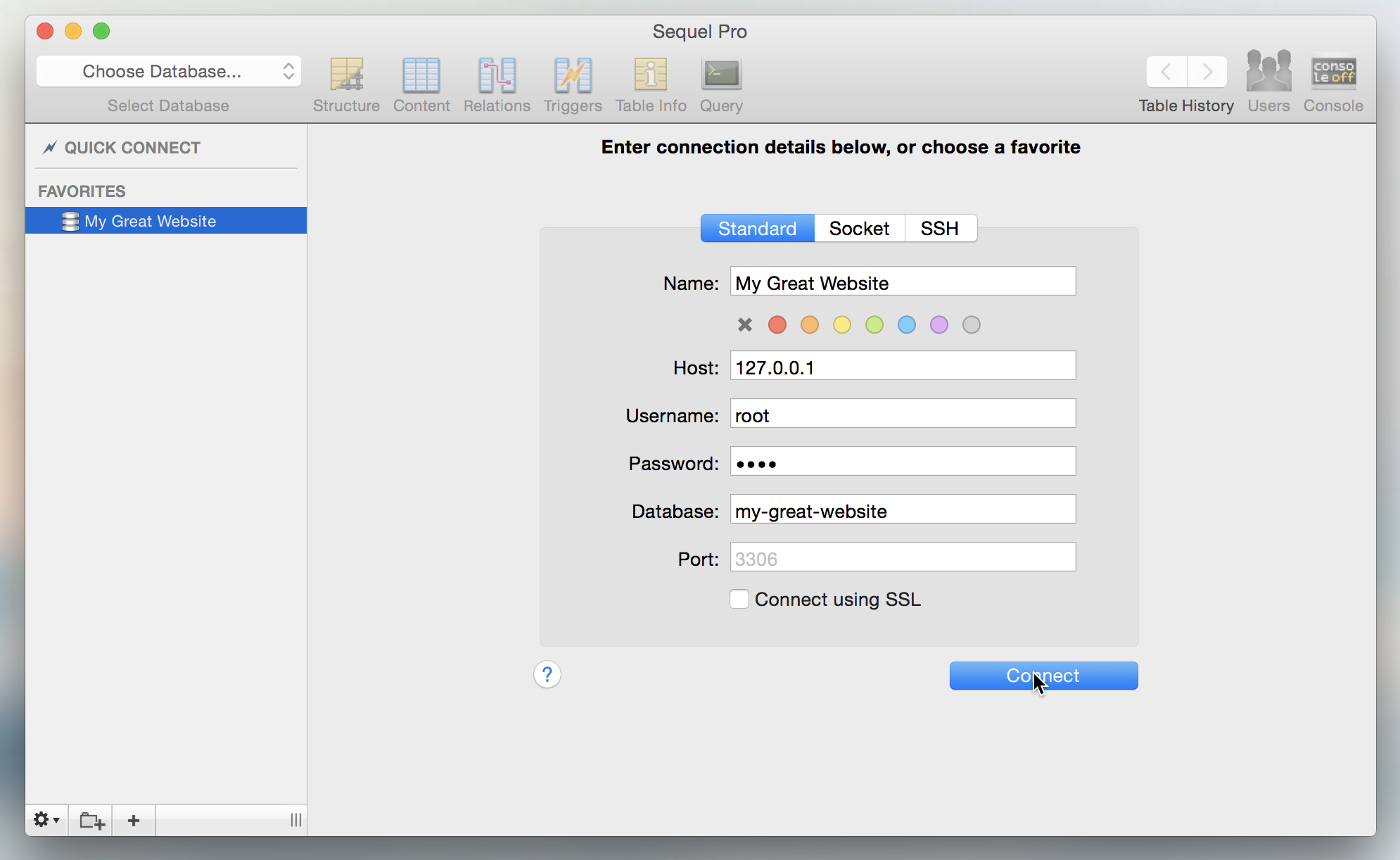Open the Structure view
Viewport: 1400px width, 860px height.
345,83
